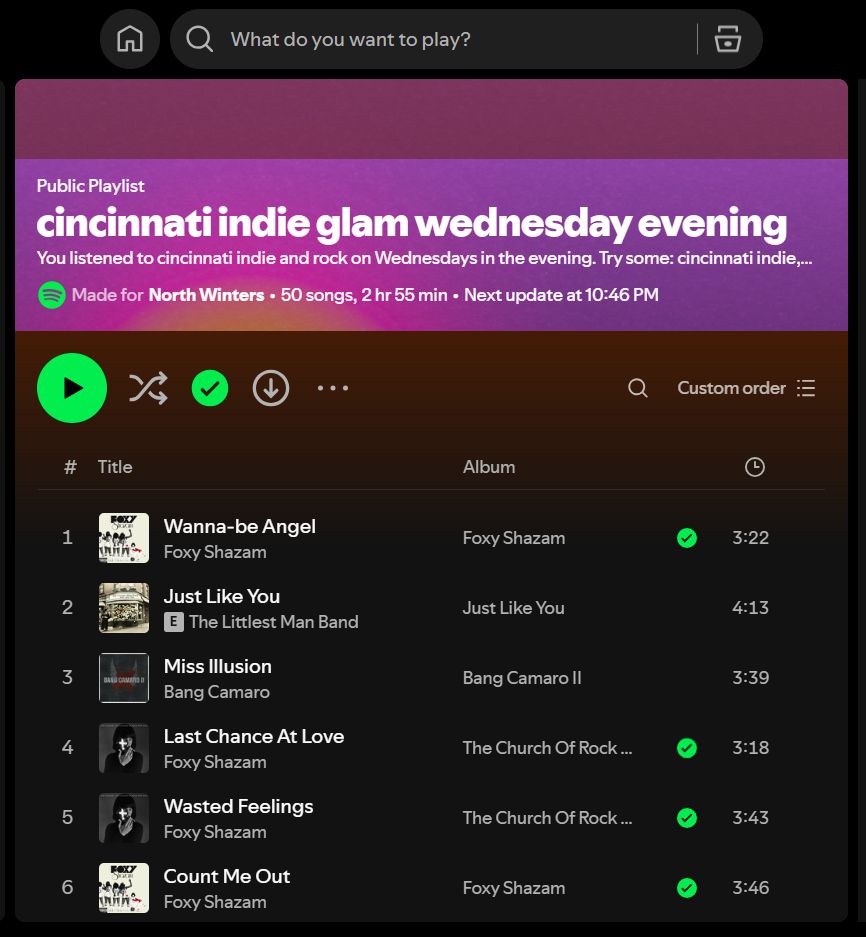Sort by the duration clock icon
Viewport: 866px width, 937px height.
point(755,467)
